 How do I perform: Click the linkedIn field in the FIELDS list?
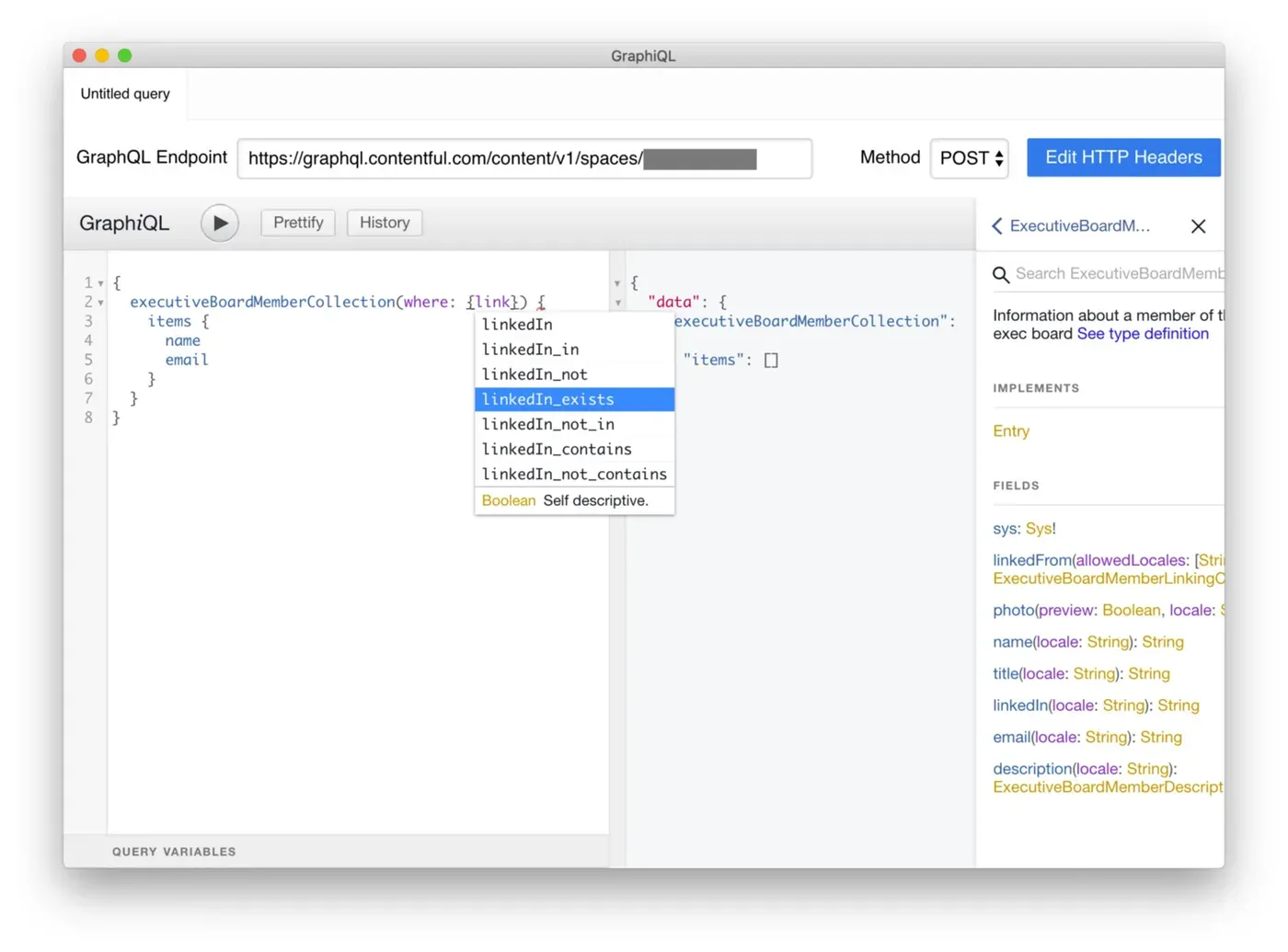click(x=1019, y=705)
